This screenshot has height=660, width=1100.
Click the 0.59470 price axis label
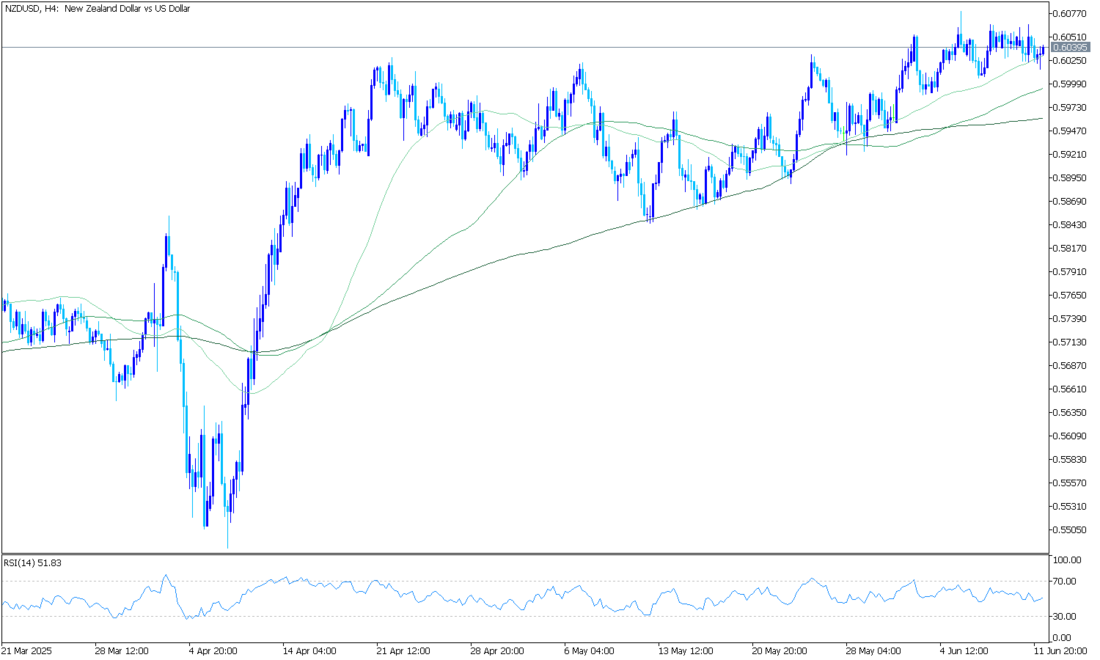click(x=1070, y=131)
